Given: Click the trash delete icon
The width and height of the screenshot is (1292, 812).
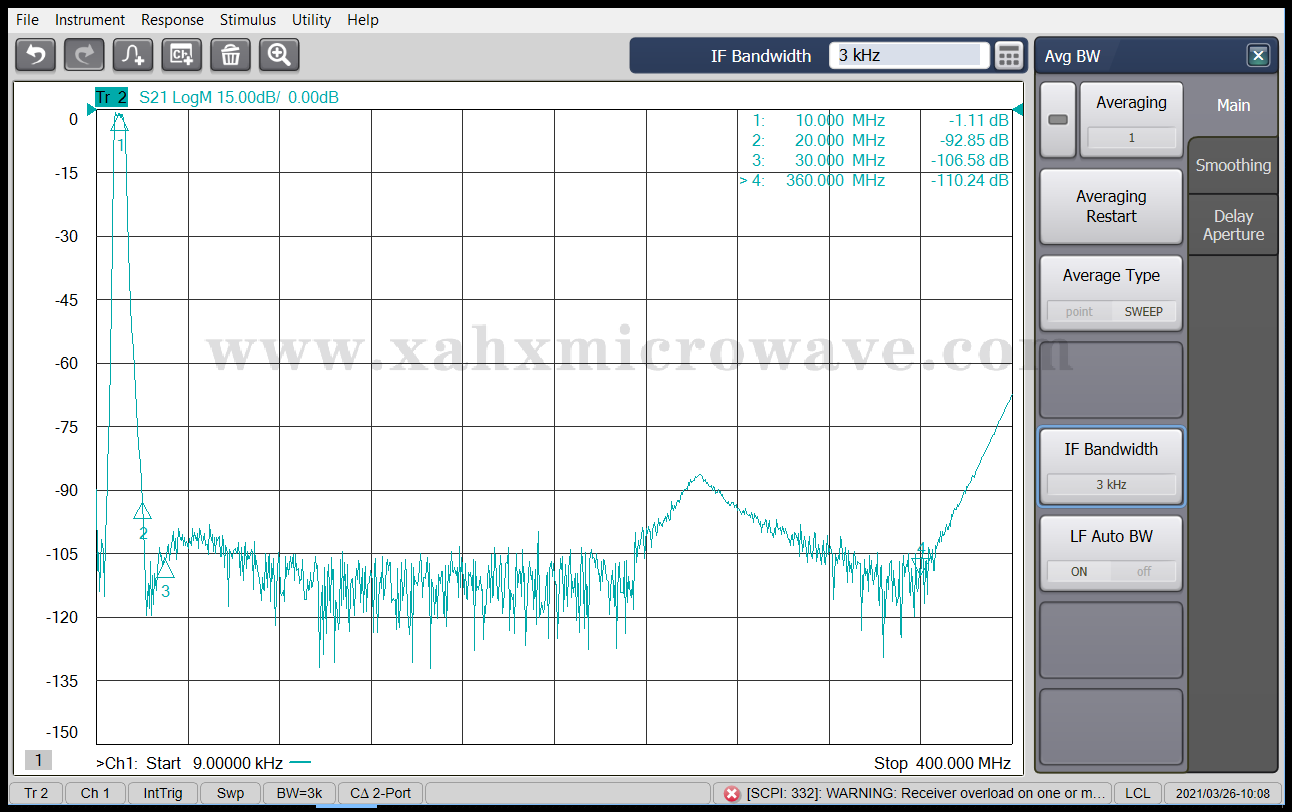Looking at the screenshot, I should [x=230, y=54].
